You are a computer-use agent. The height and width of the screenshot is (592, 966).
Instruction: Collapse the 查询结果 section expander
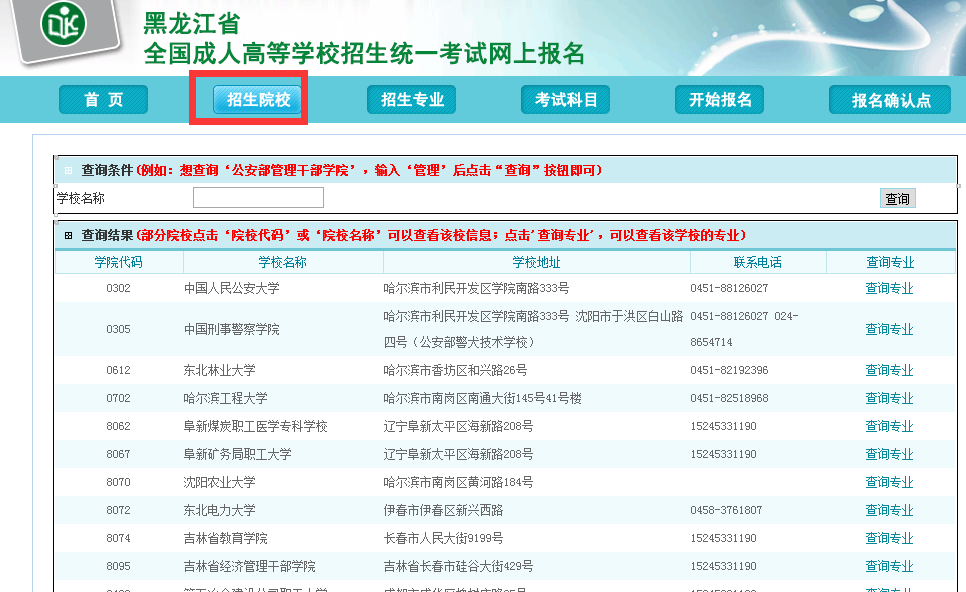[68, 235]
